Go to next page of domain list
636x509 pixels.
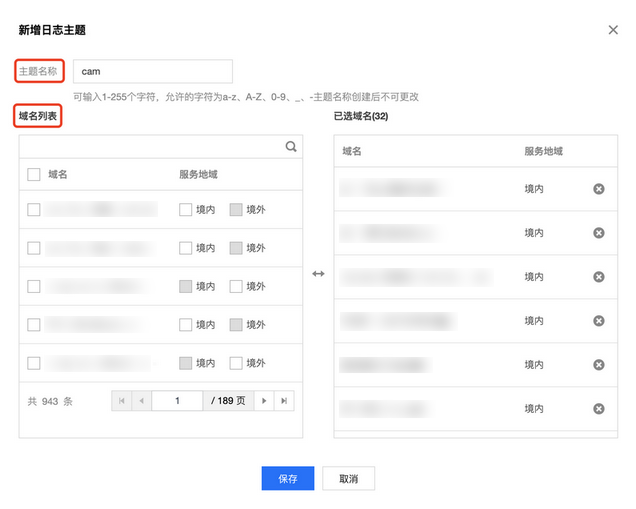tap(264, 401)
